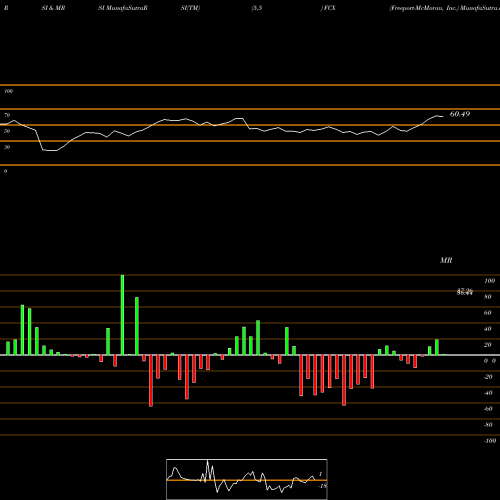Click the MR axis label -100
The width and height of the screenshot is (500, 500).
point(490,441)
